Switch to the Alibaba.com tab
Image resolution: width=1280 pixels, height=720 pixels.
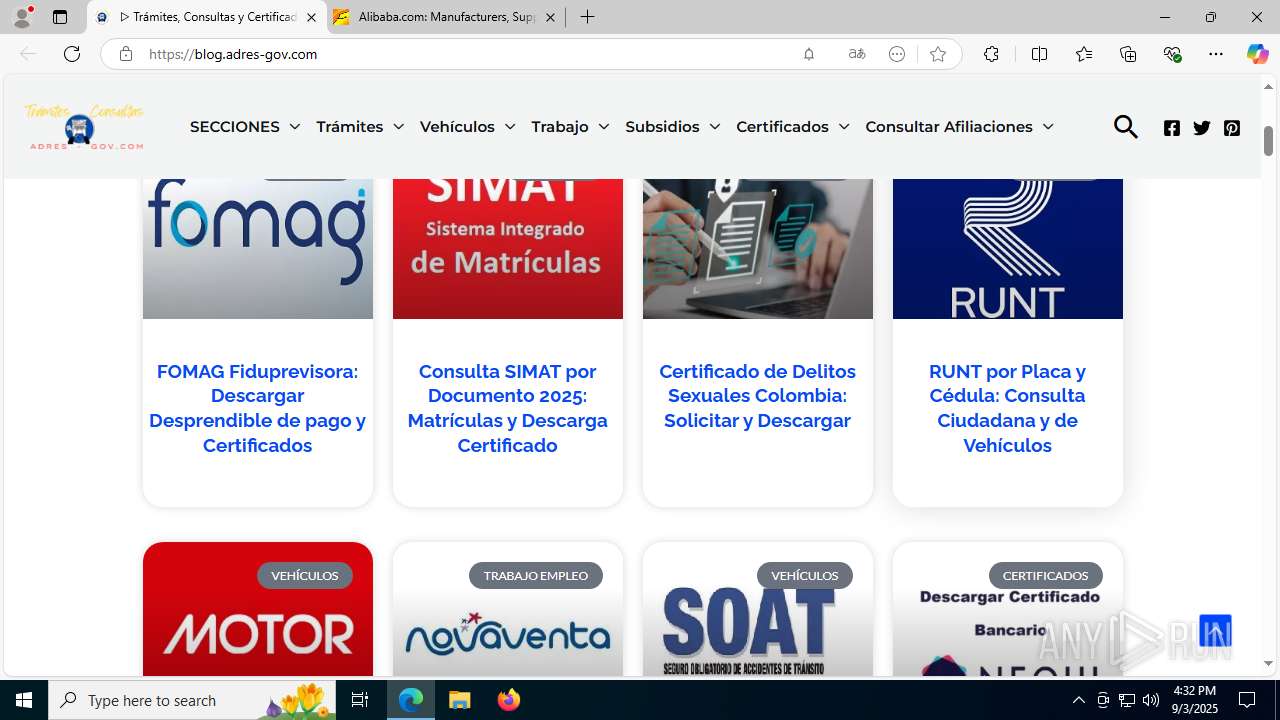pyautogui.click(x=446, y=17)
